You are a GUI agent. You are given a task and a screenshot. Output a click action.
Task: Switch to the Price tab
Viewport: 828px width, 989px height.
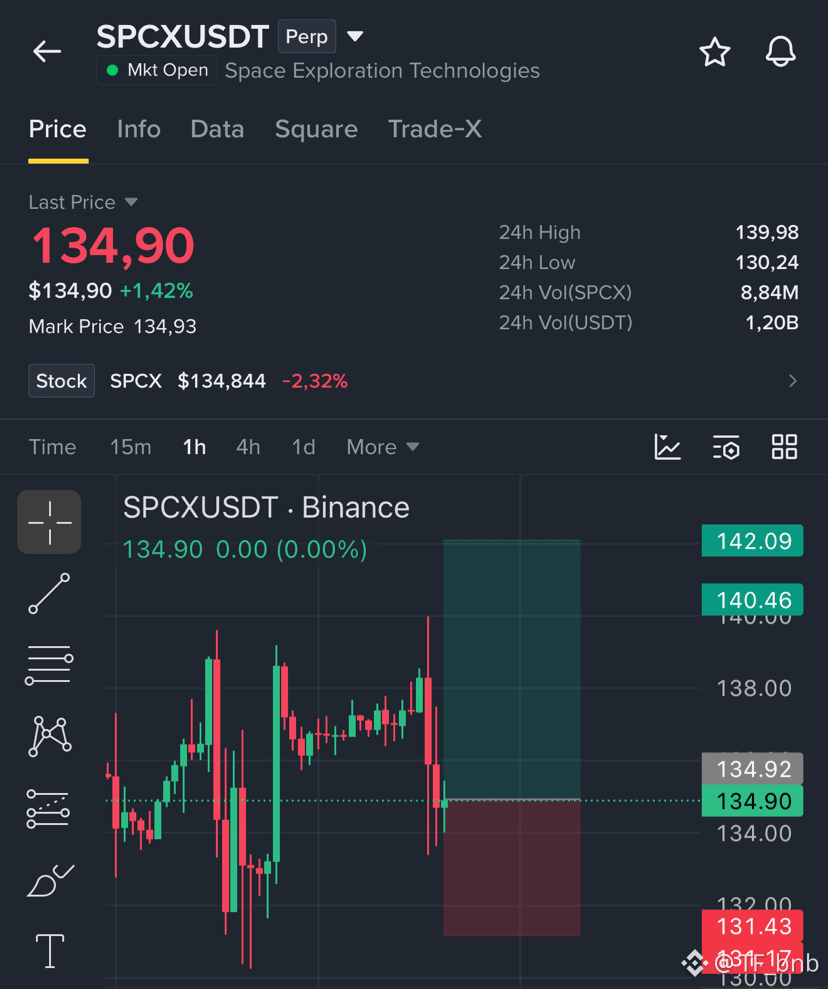pos(57,129)
